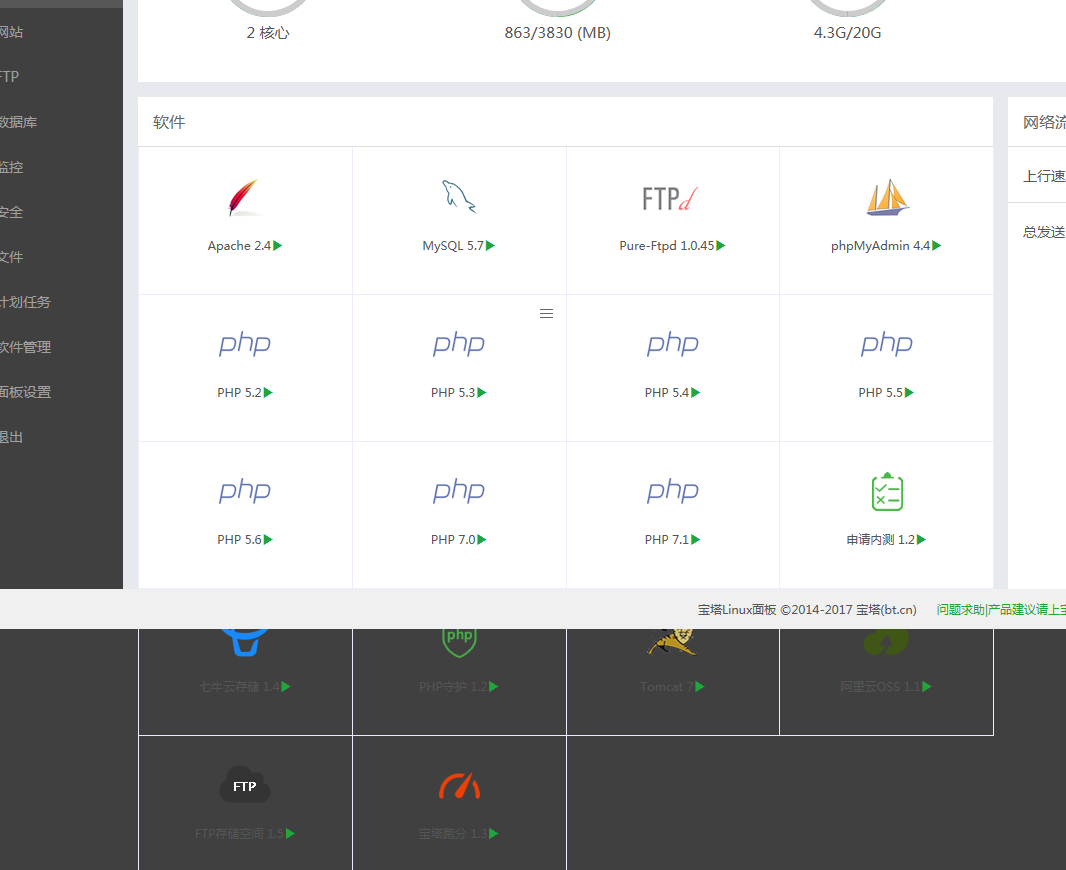Click the '4.3G/20G' disk usage text

[x=847, y=33]
